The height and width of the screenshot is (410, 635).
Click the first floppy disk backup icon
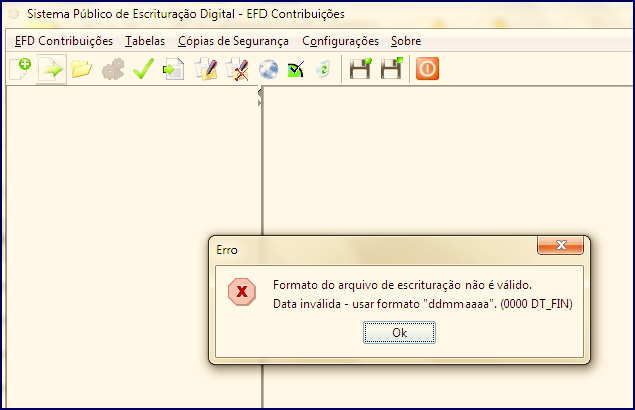click(360, 68)
